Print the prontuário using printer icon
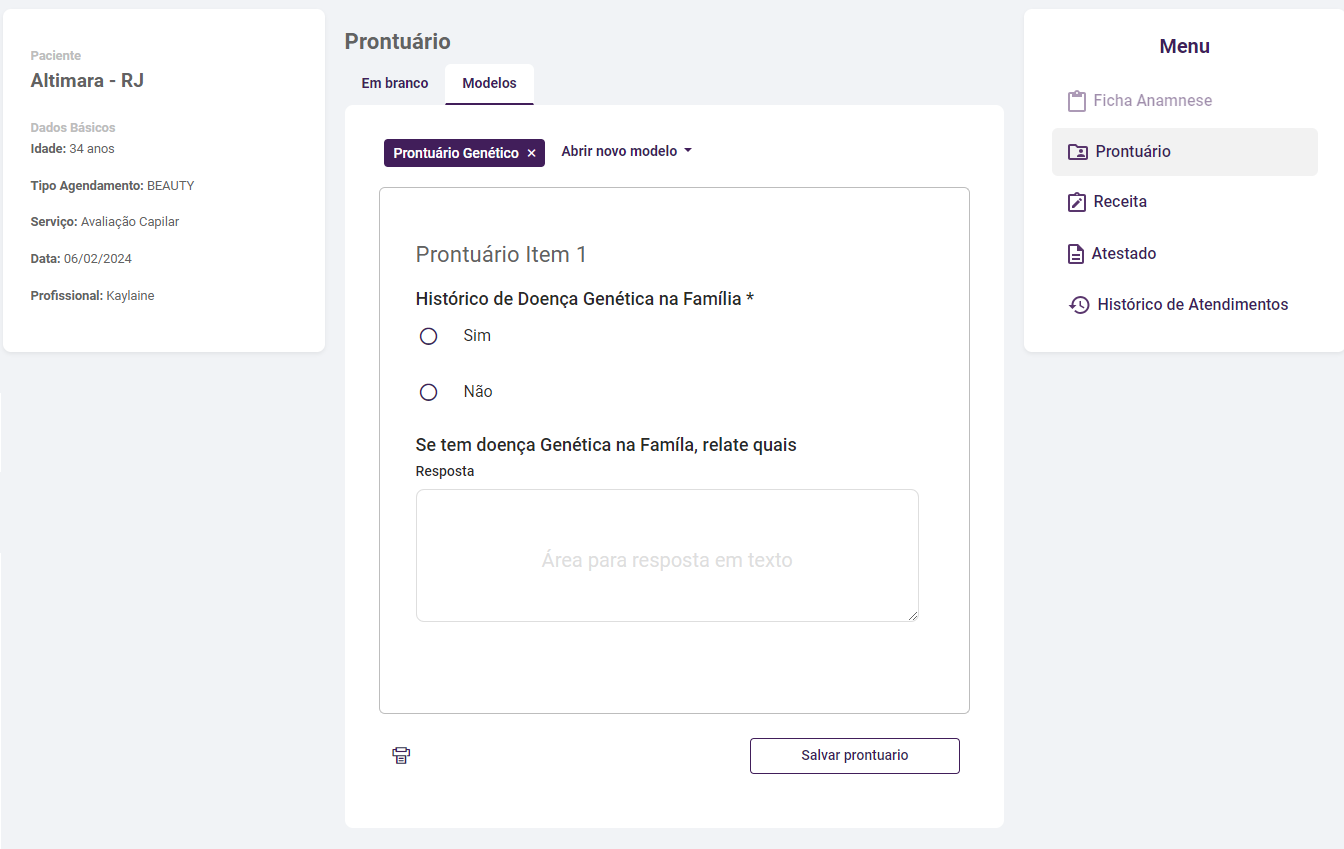This screenshot has width=1344, height=849. [x=401, y=756]
